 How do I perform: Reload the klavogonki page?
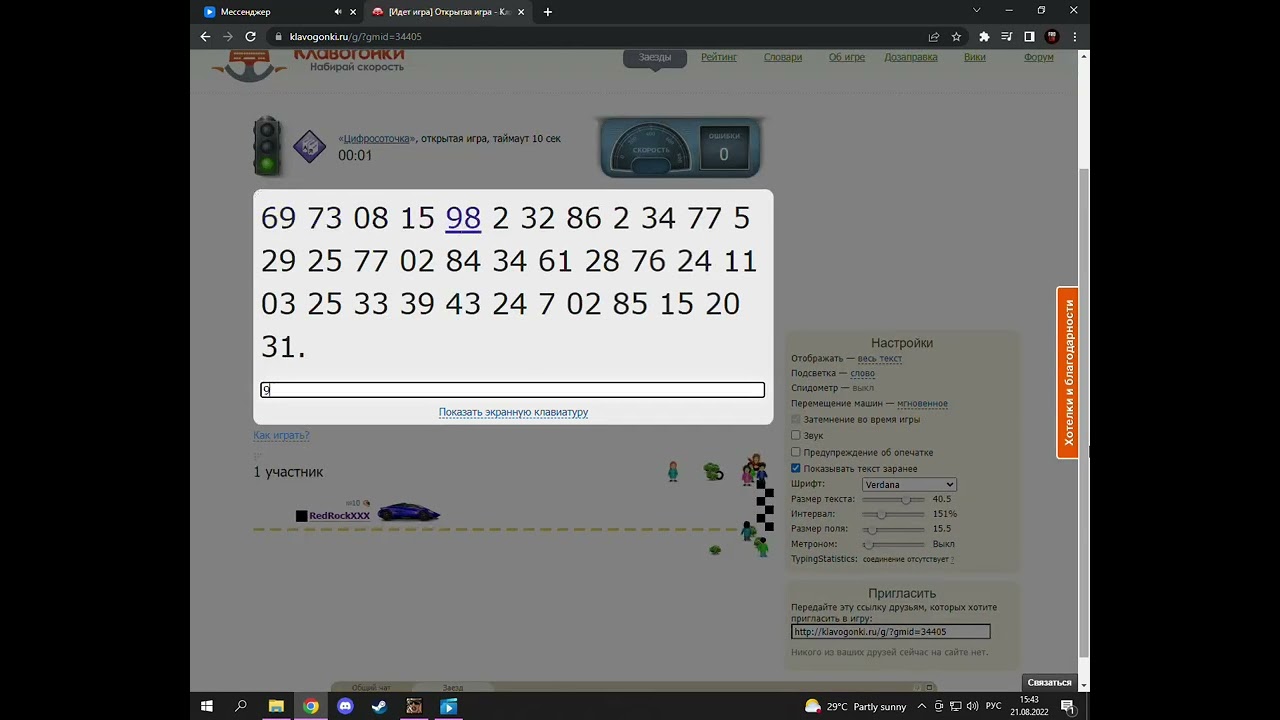(x=251, y=36)
